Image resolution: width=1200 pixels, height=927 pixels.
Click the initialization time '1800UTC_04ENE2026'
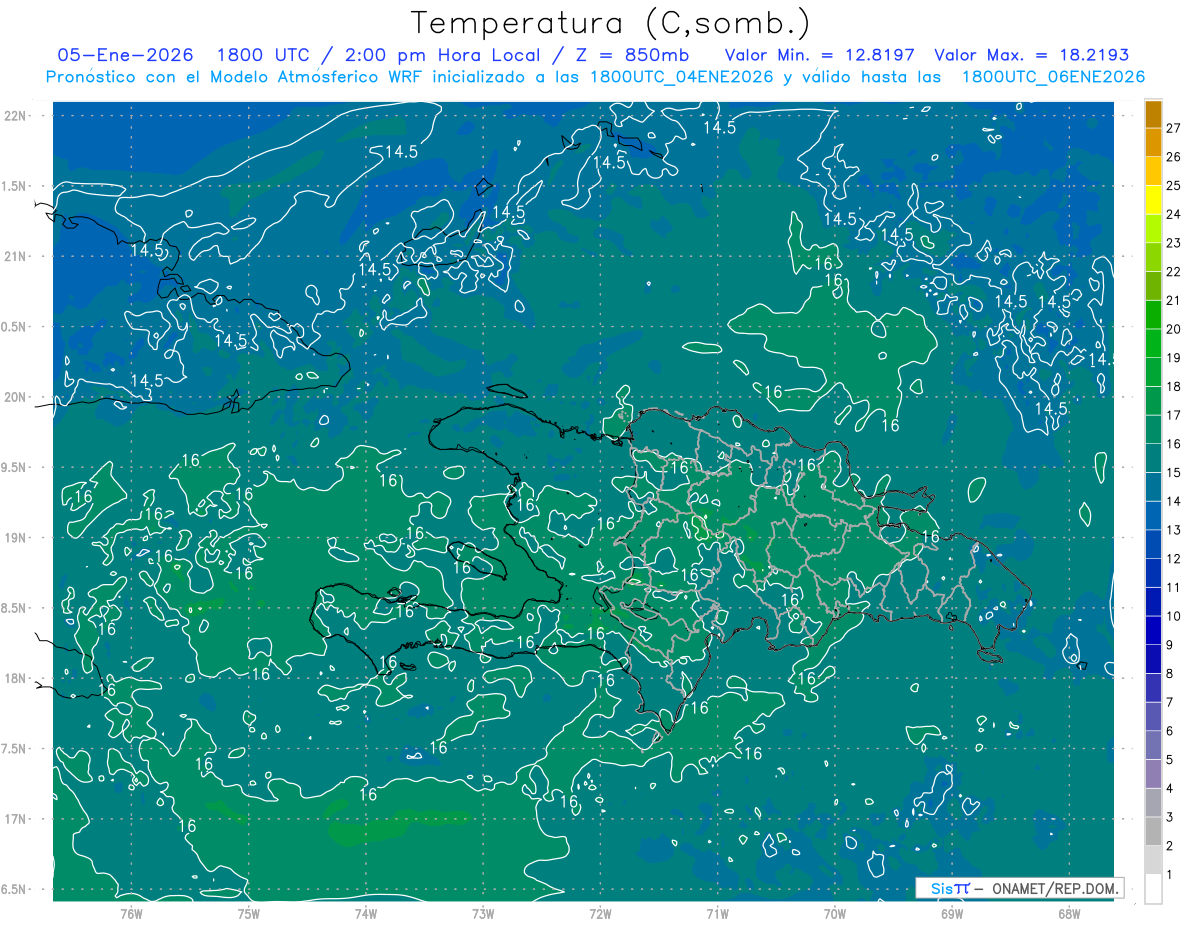[682, 77]
